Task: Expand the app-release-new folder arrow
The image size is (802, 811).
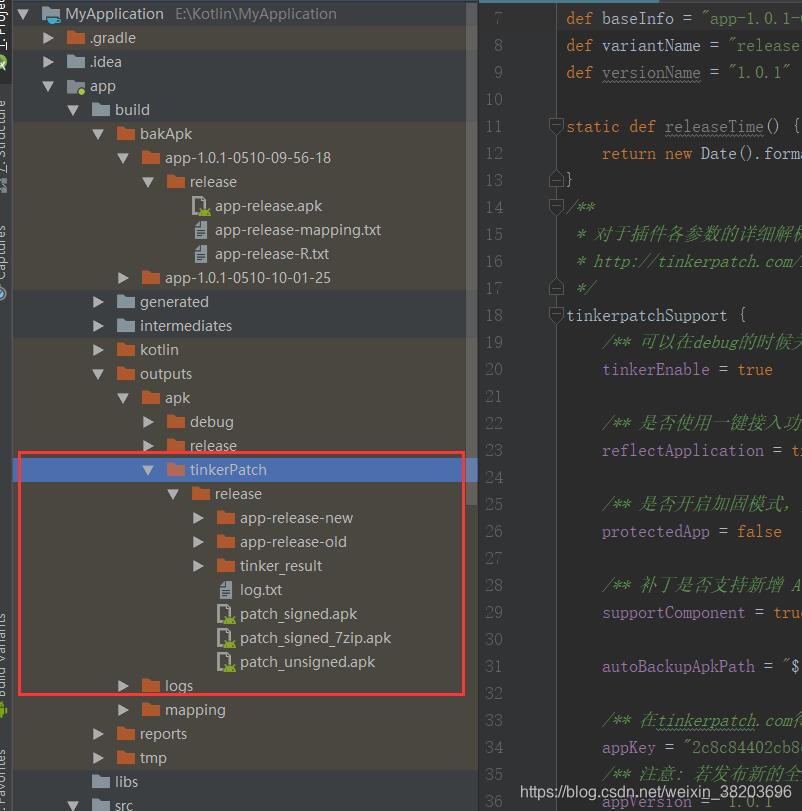Action: coord(198,518)
